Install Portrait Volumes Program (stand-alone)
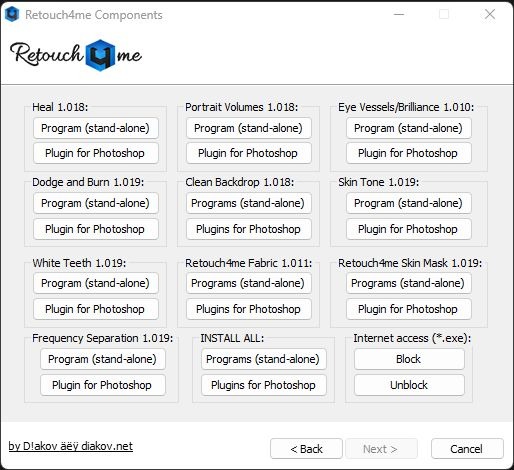The image size is (514, 470). pyautogui.click(x=249, y=128)
